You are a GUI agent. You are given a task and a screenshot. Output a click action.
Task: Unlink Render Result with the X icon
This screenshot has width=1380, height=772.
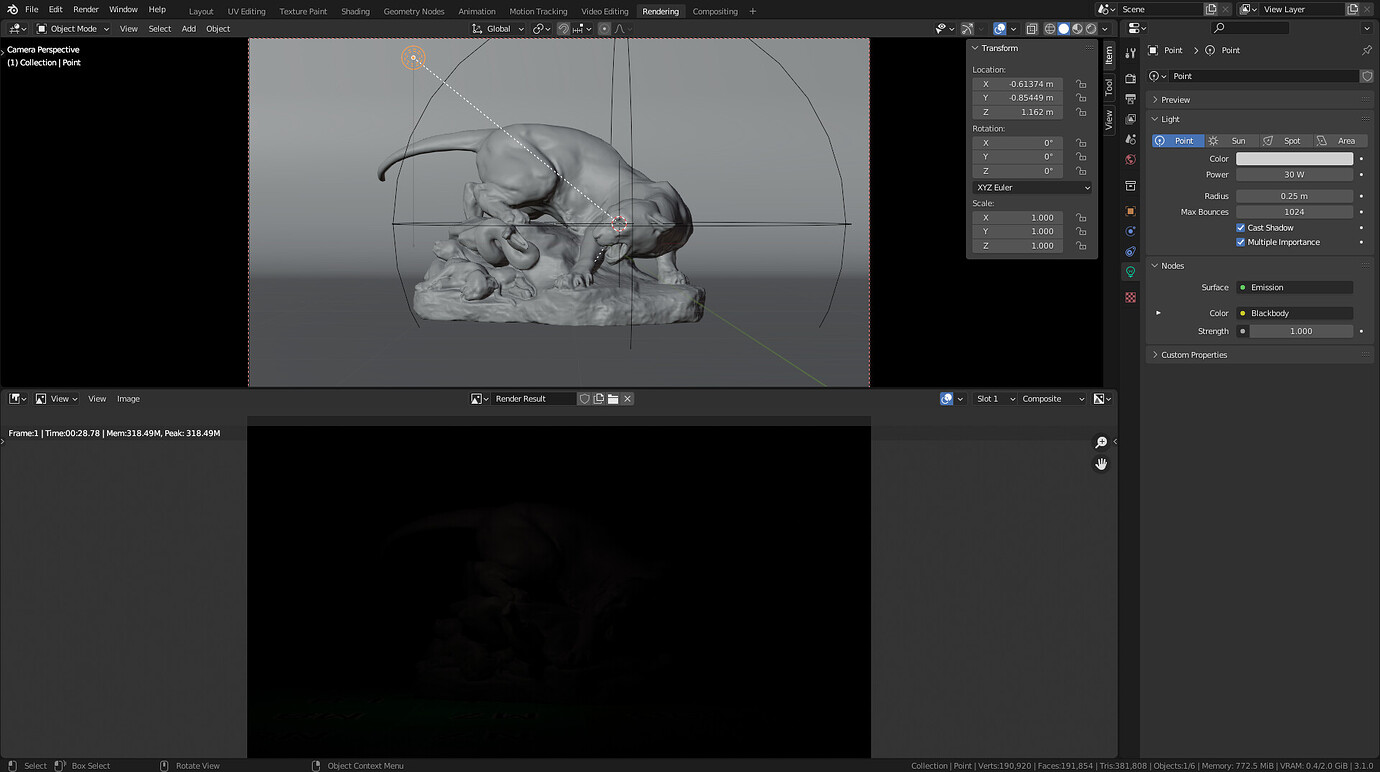[627, 399]
